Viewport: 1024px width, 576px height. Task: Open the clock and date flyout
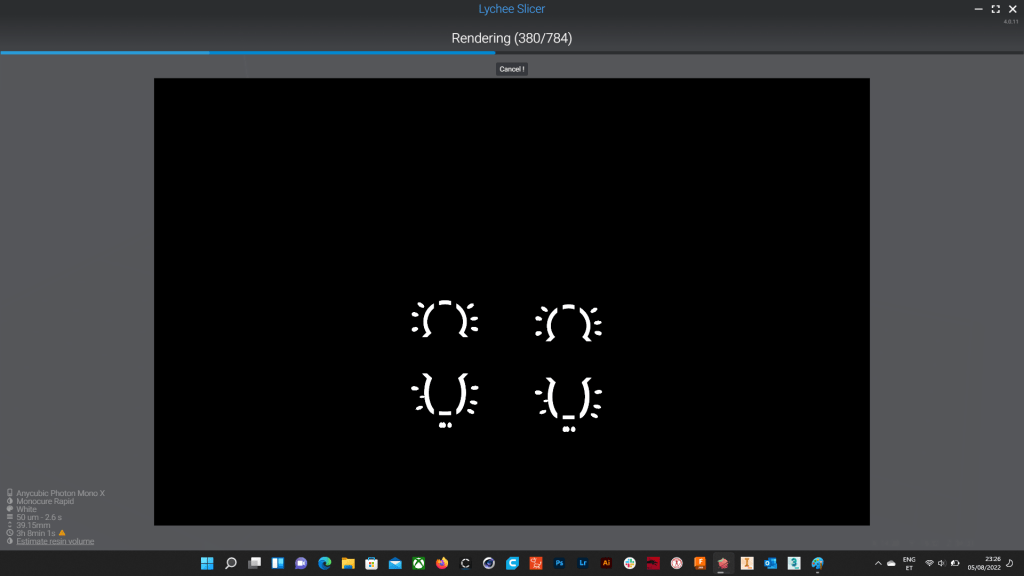point(991,563)
